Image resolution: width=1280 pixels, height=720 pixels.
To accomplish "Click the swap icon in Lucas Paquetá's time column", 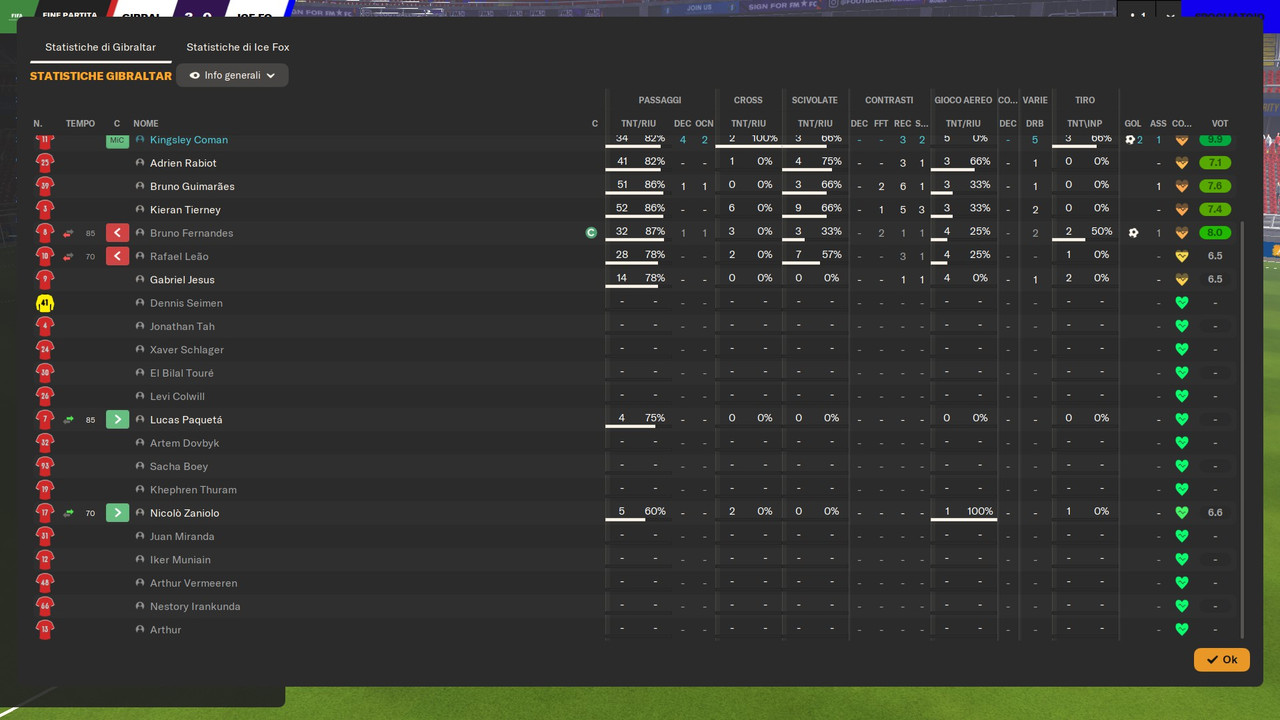I will [x=68, y=420].
